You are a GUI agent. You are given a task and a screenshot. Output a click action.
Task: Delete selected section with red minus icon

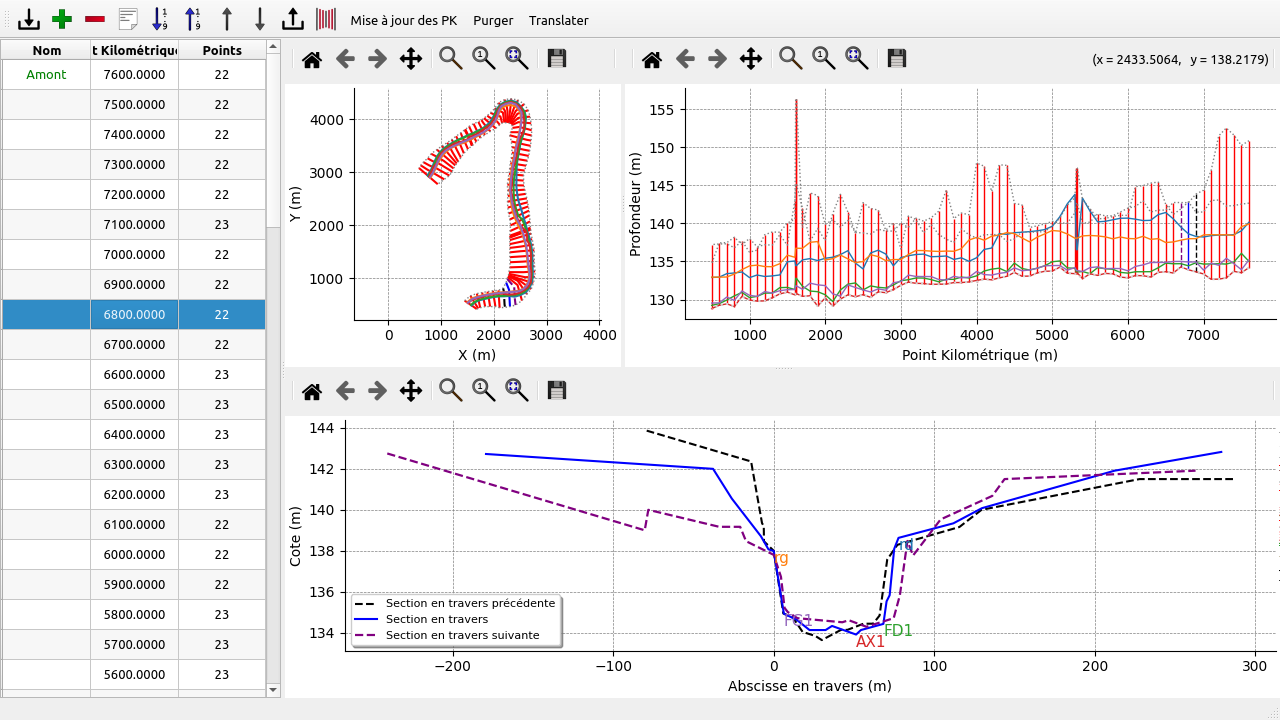pyautogui.click(x=95, y=19)
